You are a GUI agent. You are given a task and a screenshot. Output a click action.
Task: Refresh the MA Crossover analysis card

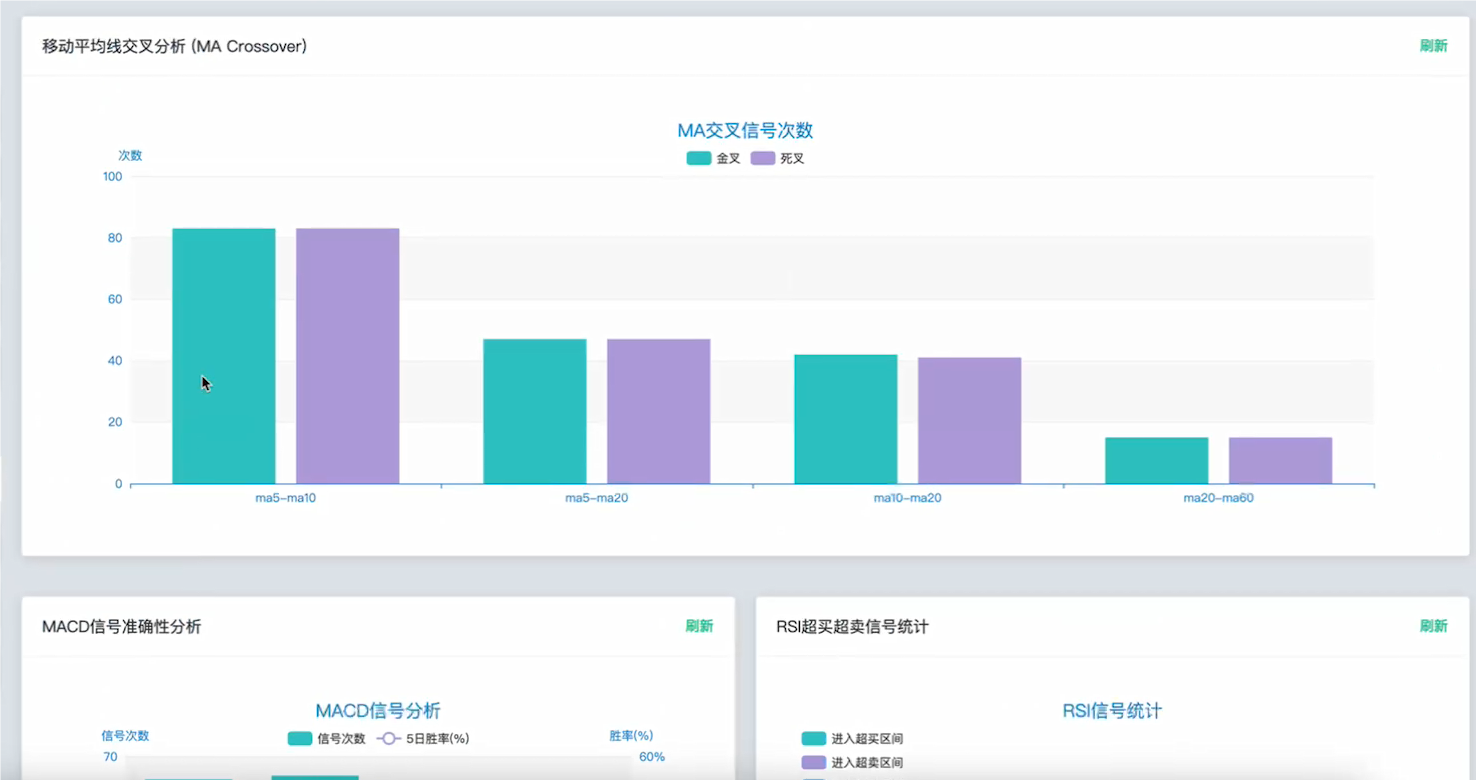tap(1433, 46)
